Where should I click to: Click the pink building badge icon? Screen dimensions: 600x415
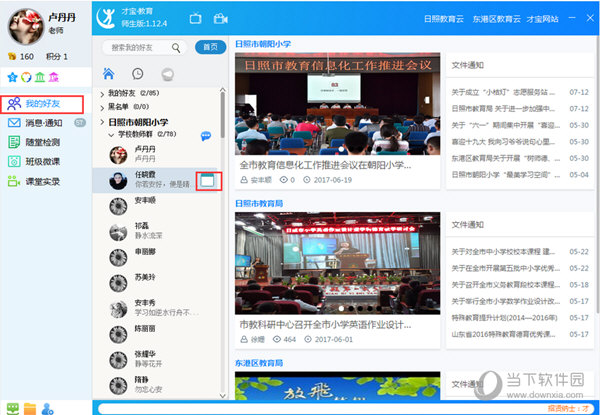tap(54, 78)
